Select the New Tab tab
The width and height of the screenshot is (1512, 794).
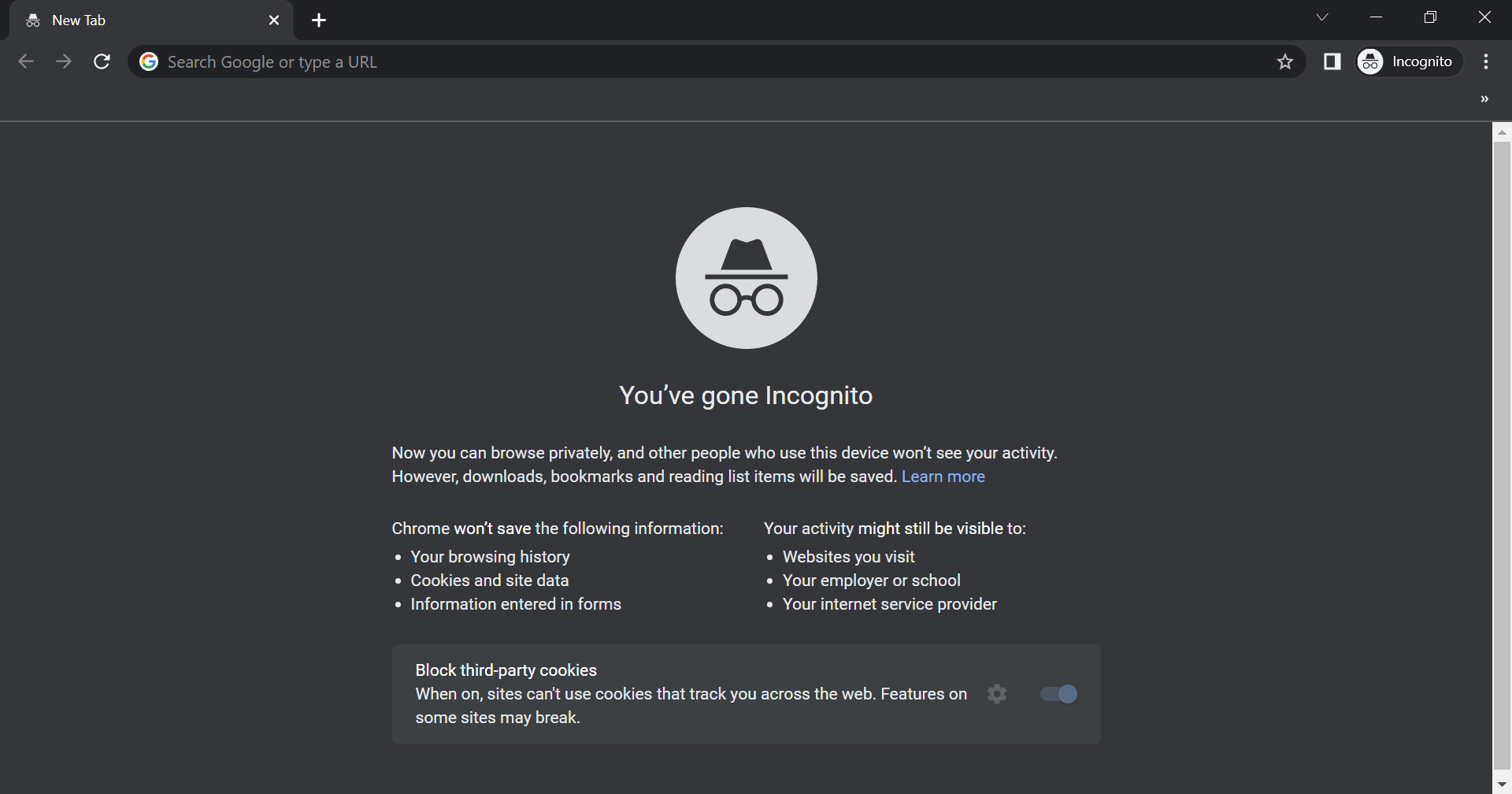(x=150, y=20)
